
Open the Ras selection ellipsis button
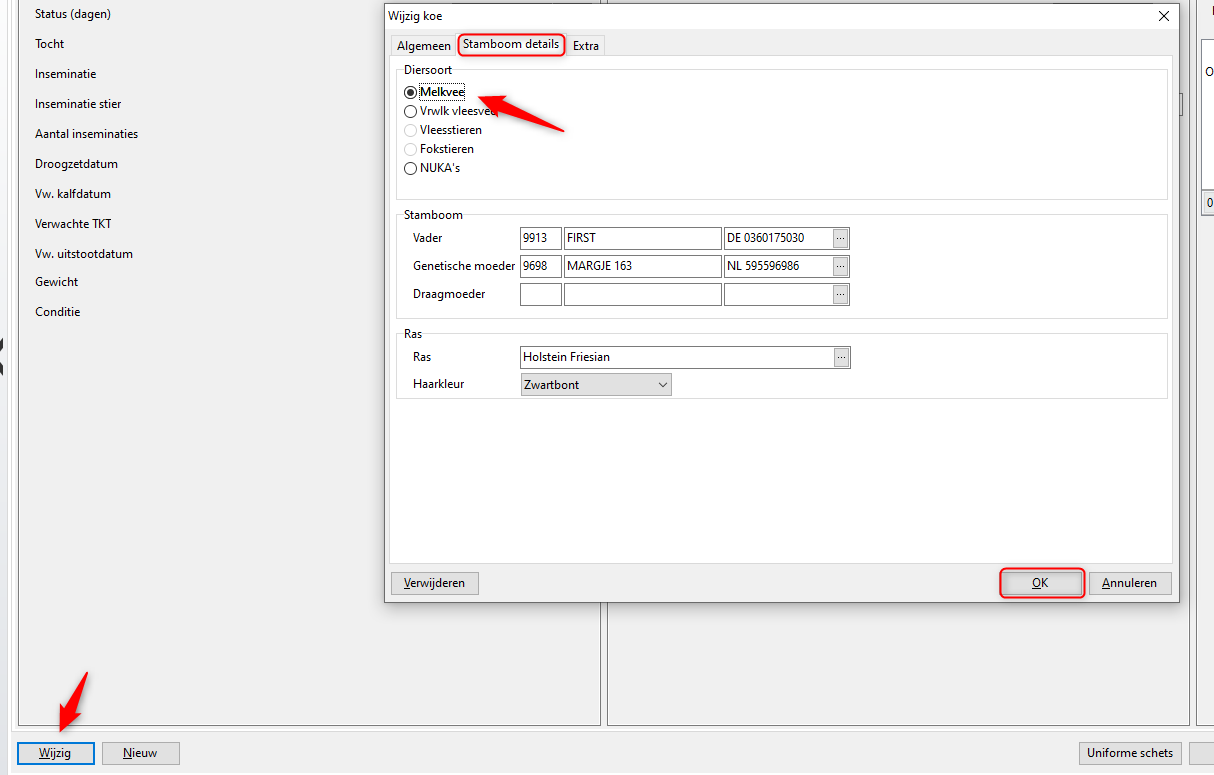pyautogui.click(x=841, y=357)
